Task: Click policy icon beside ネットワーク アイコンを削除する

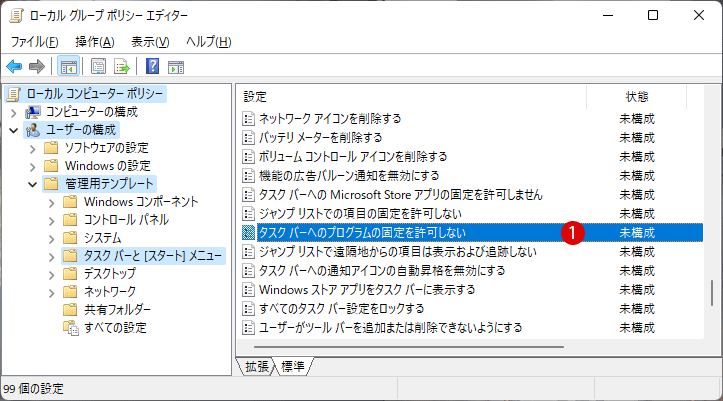Action: coord(249,119)
